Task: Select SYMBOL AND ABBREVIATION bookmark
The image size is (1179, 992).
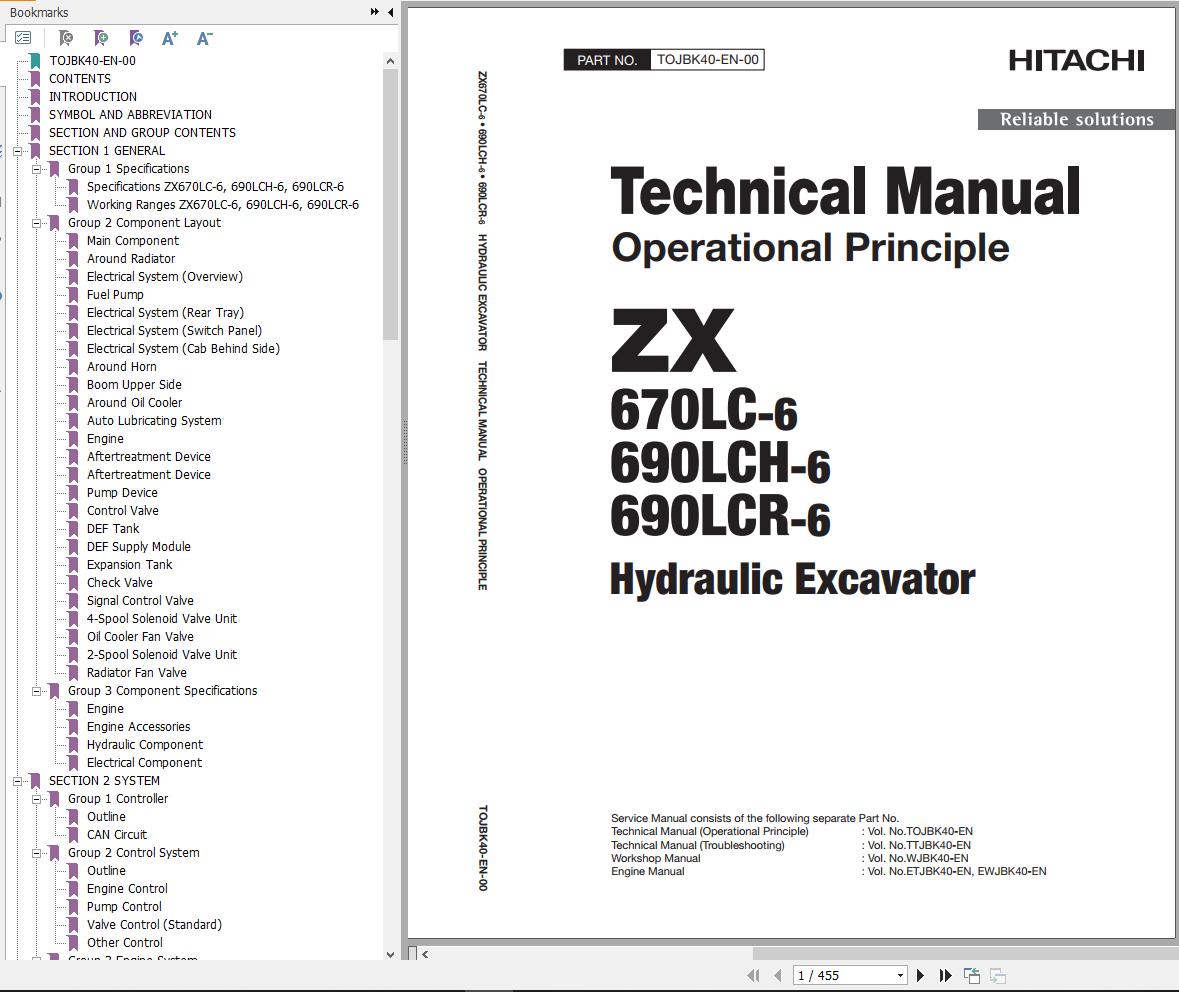Action: [130, 115]
